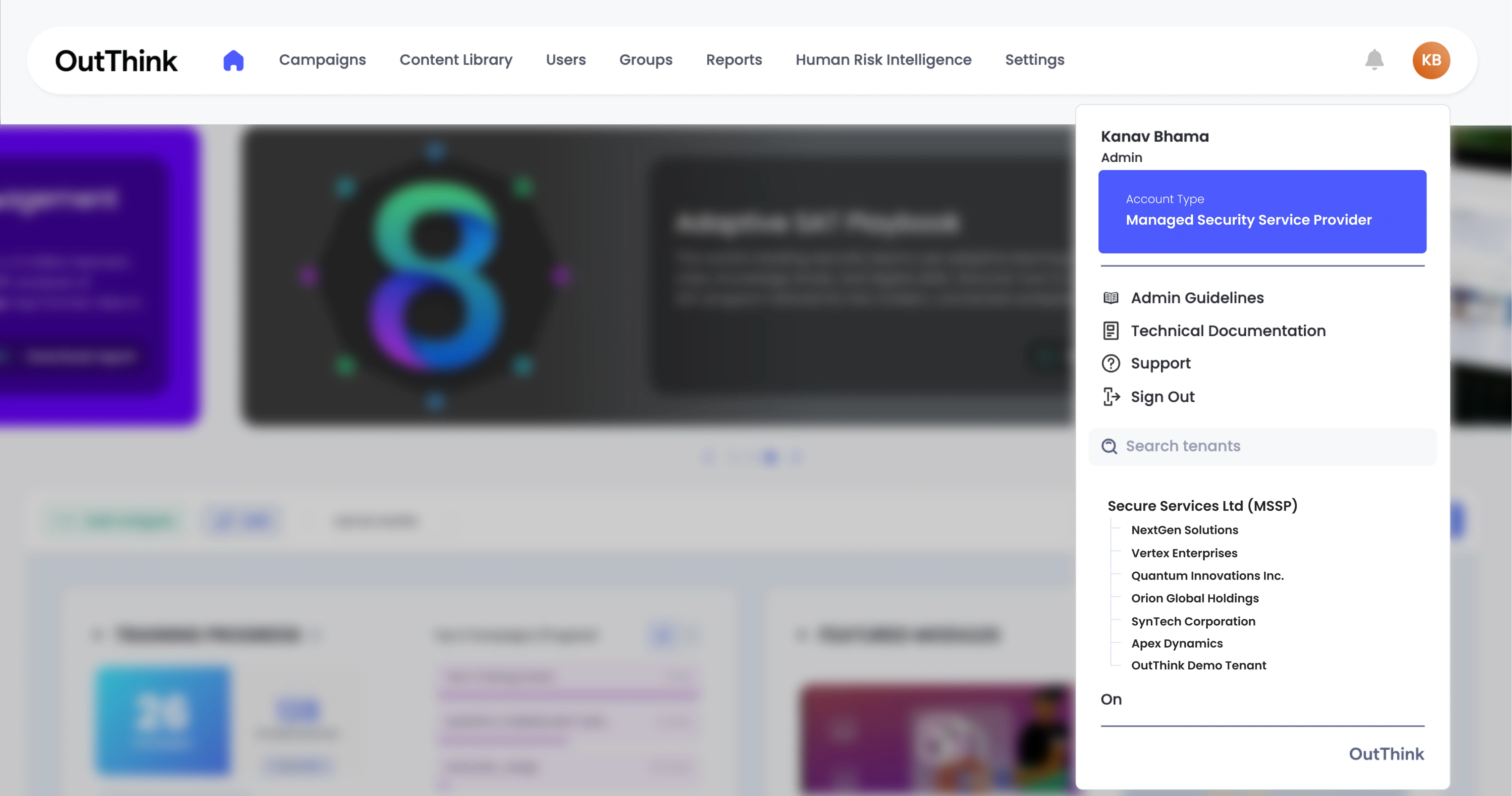Screen dimensions: 1512x796
Task: Select Quantum Innovations Inc. tenant
Action: click(x=1207, y=576)
